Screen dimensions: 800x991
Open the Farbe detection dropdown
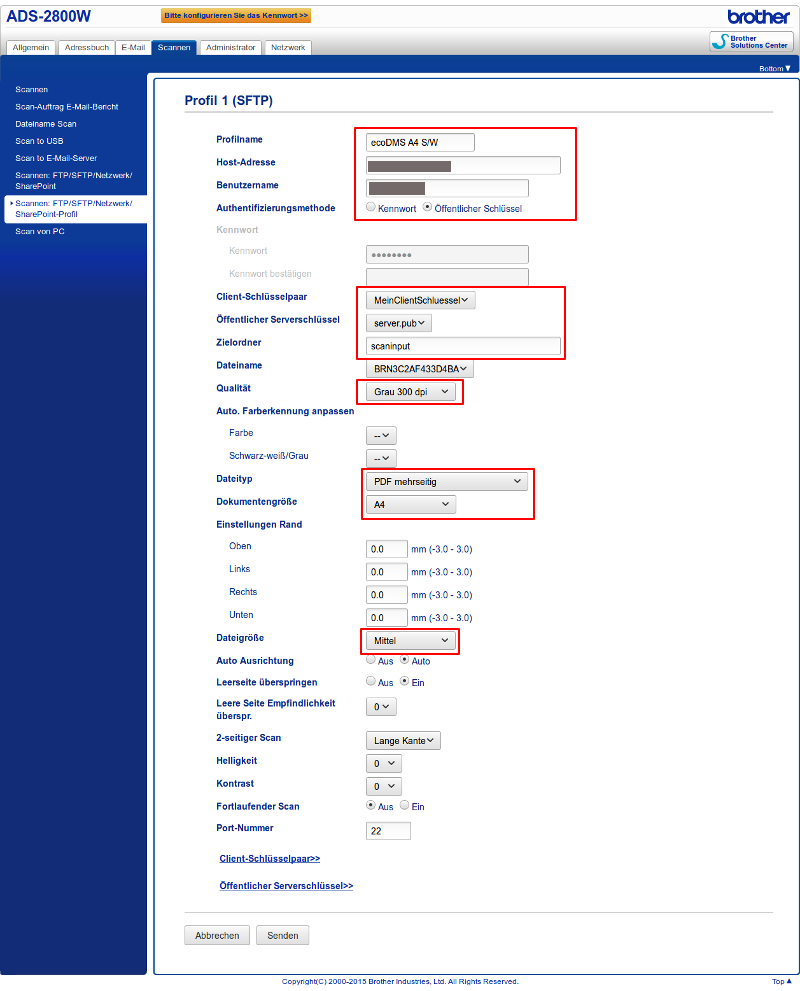point(382,435)
